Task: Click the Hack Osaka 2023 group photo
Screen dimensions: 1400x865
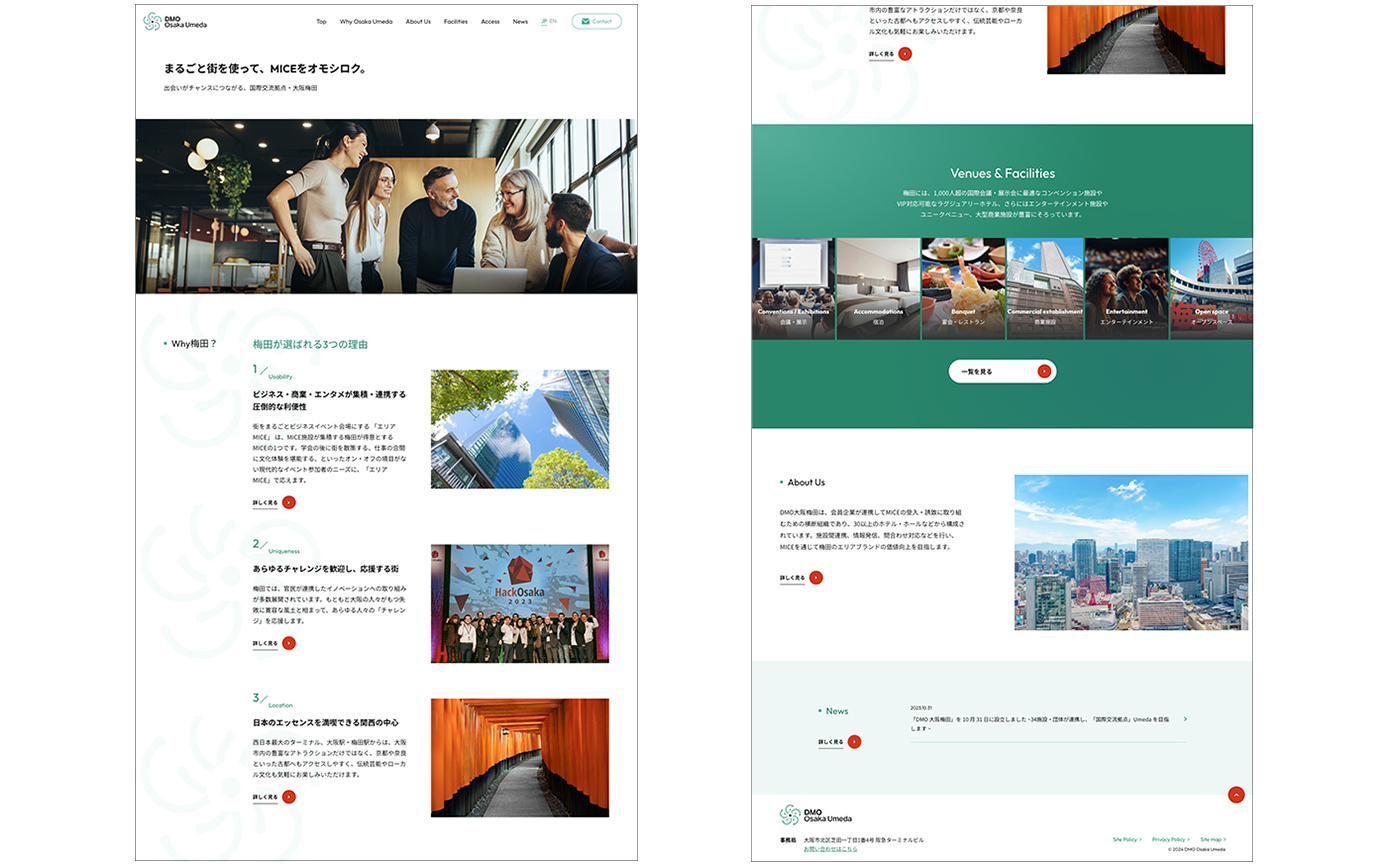Action: 520,603
